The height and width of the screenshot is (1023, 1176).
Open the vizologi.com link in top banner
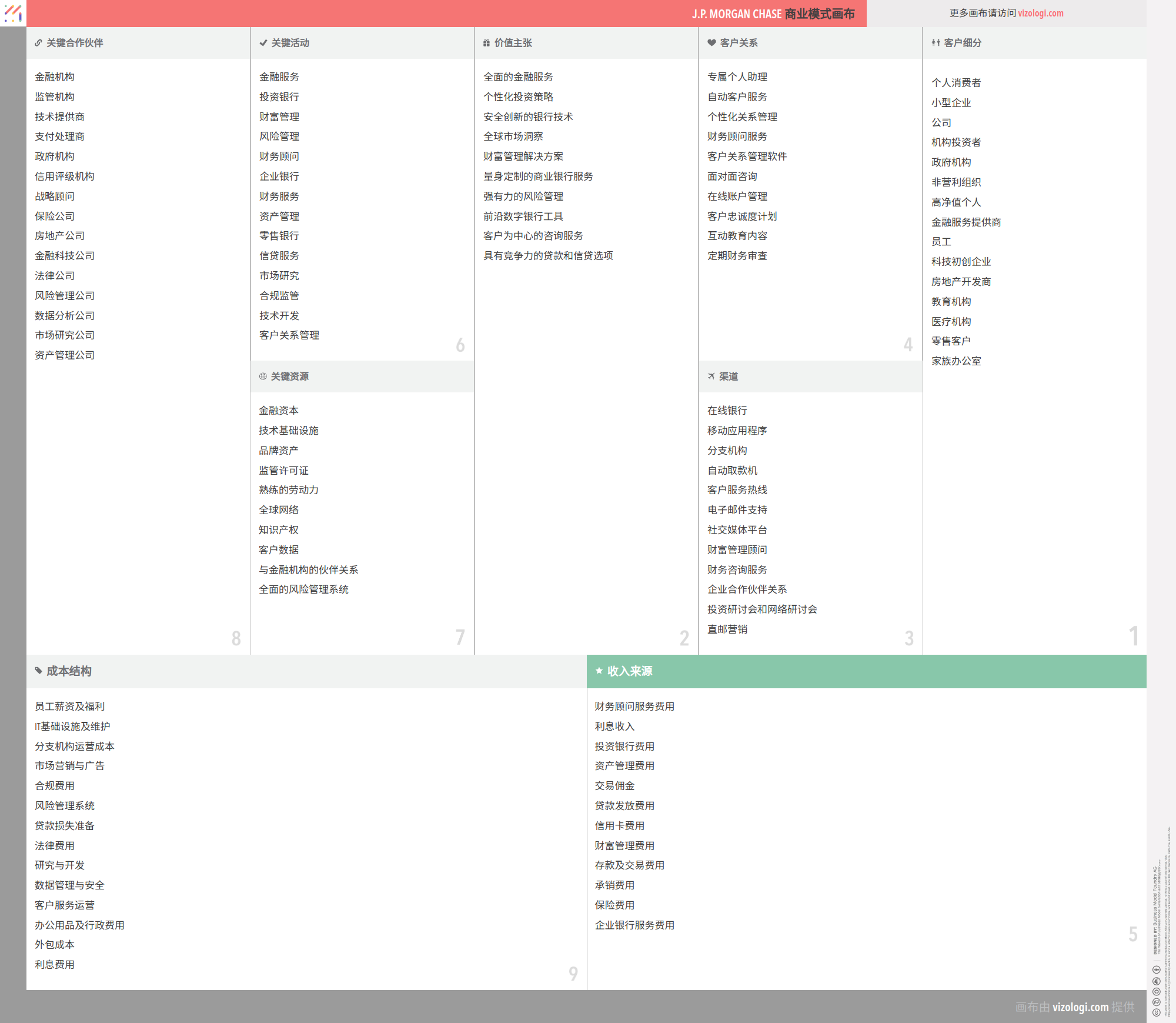coord(1040,13)
